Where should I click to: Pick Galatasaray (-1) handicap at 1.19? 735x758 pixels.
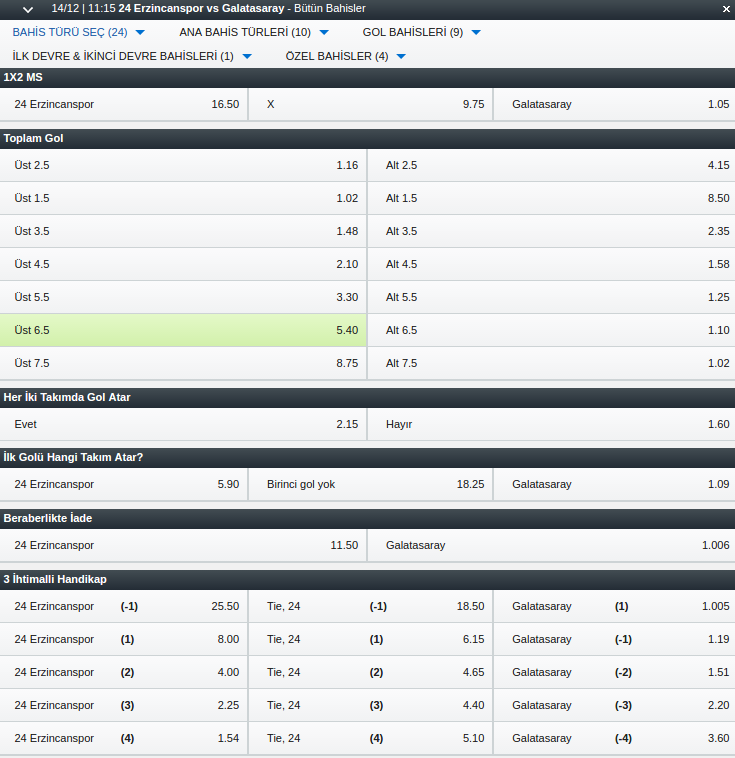pos(615,639)
